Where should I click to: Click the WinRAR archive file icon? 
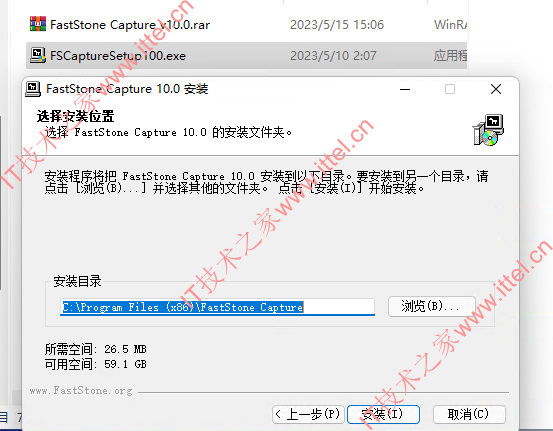[38, 24]
